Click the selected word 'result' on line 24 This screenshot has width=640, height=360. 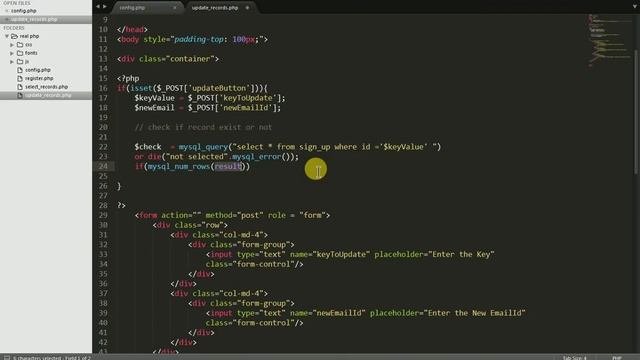click(228, 167)
